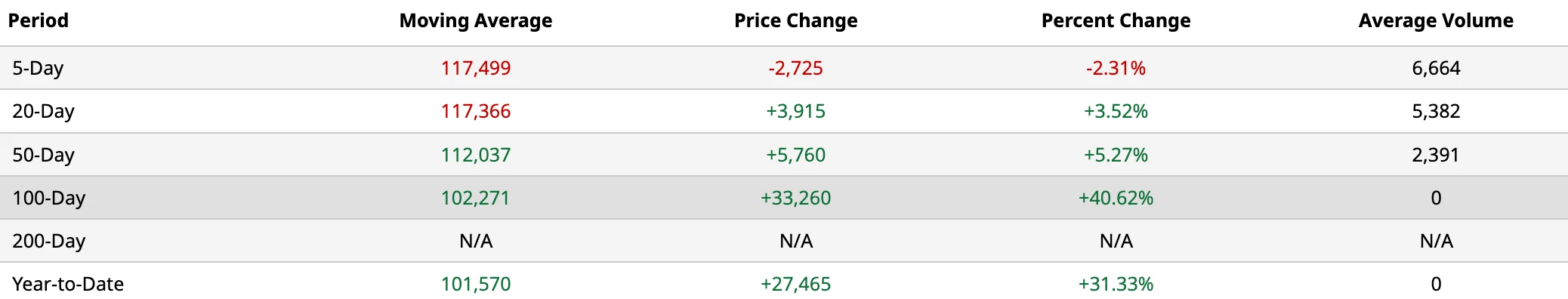Viewport: 1568px width, 299px height.
Task: Select the Year-to-Date row label
Action: point(68,284)
